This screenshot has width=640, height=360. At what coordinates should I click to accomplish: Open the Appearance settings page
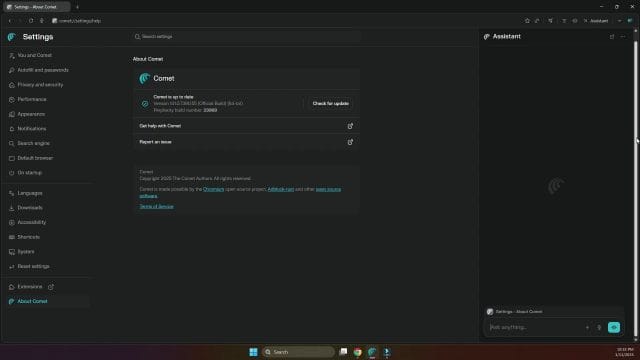(31, 114)
